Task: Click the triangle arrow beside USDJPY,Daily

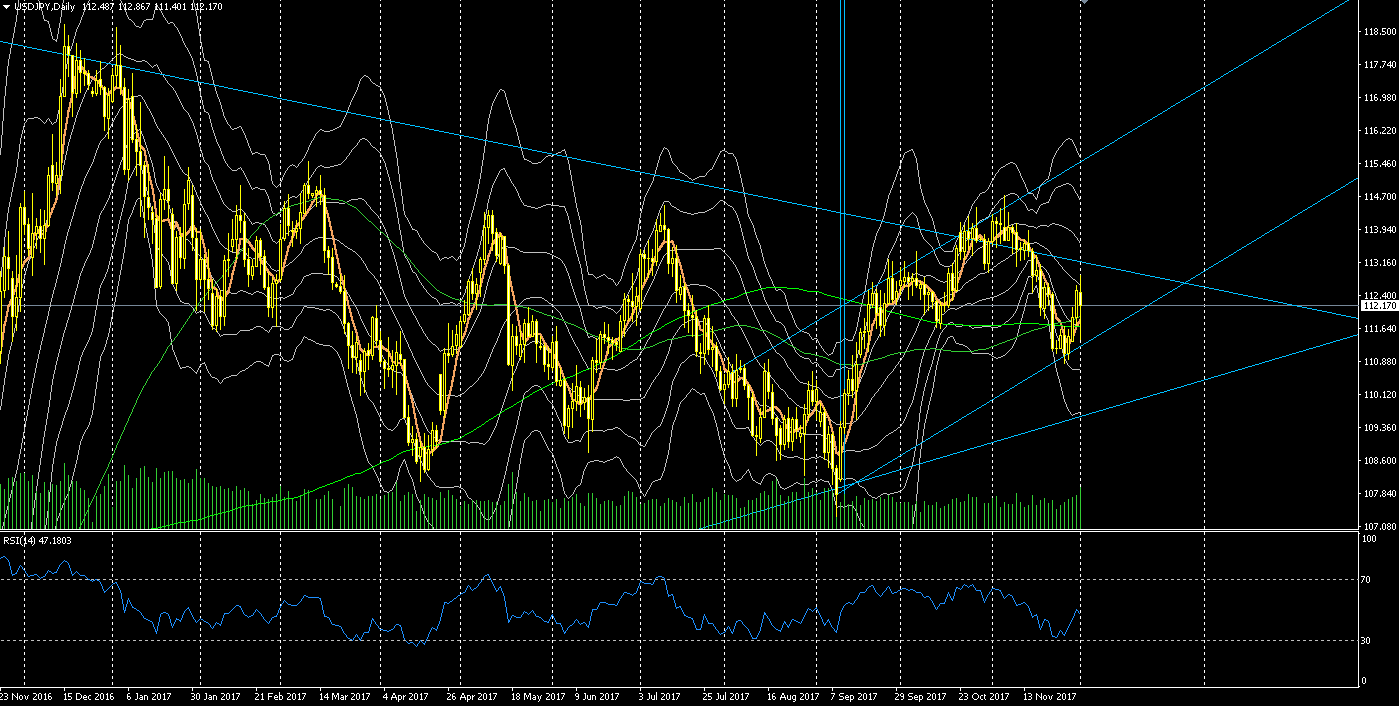Action: 6,7
